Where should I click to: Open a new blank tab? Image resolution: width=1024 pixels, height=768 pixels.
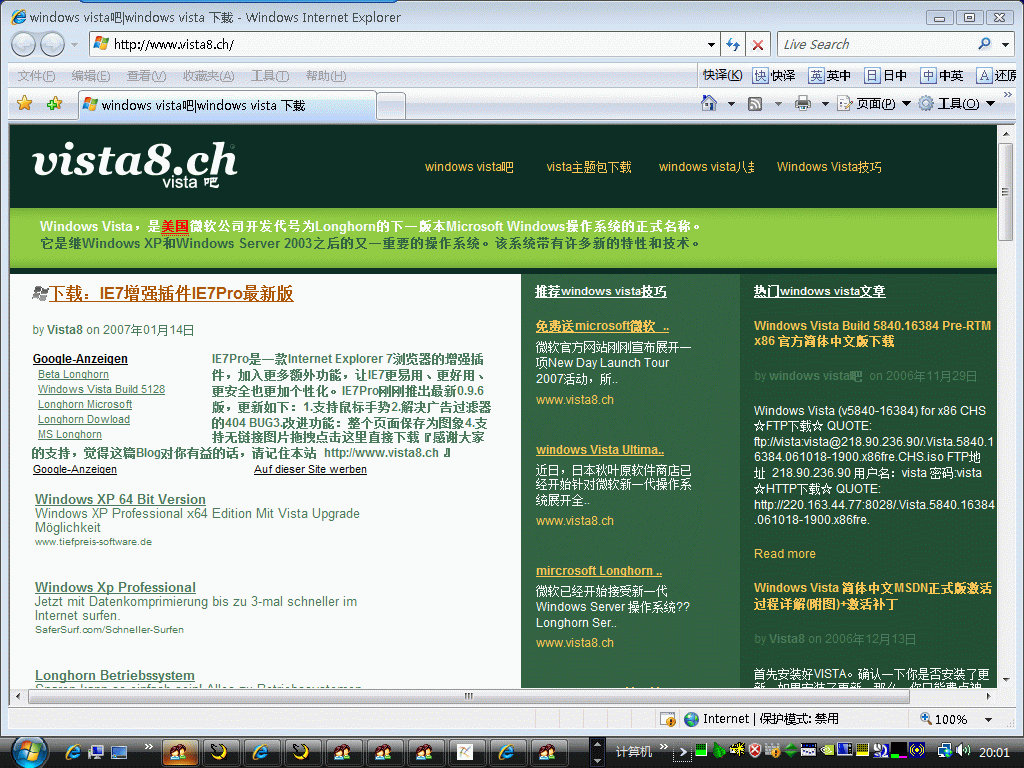pos(391,106)
